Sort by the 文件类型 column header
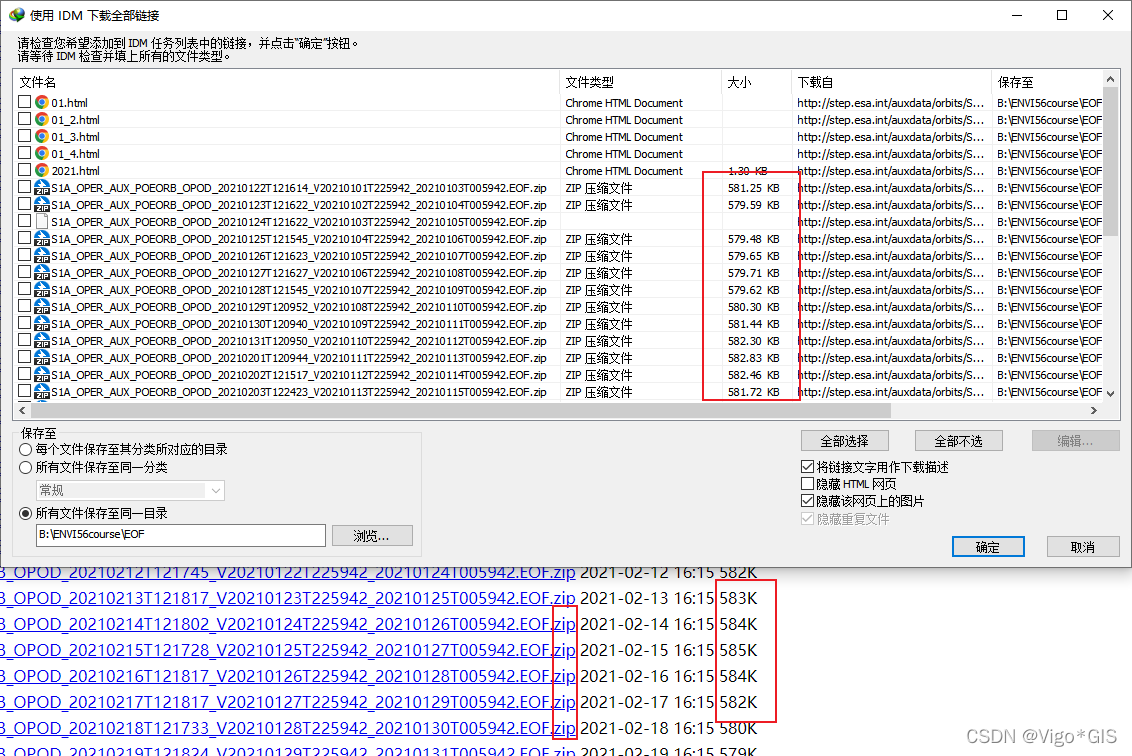The image size is (1132, 756). pyautogui.click(x=640, y=82)
